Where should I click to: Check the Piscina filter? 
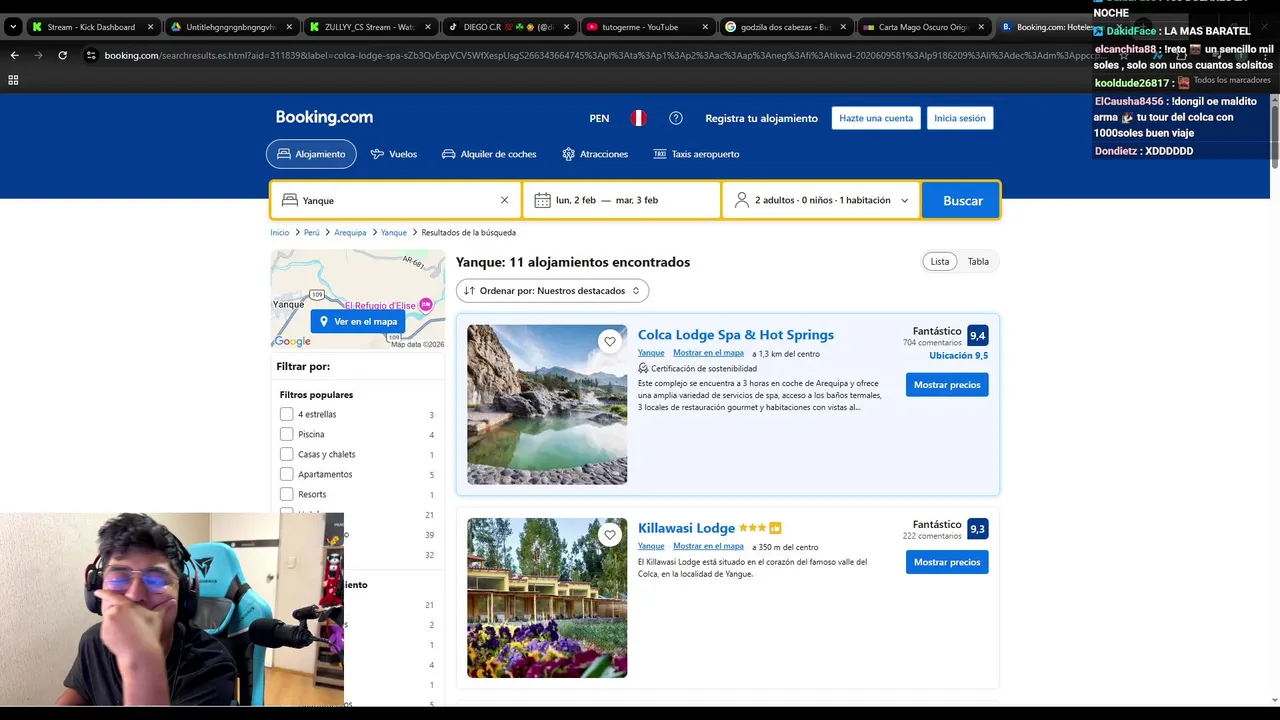287,434
